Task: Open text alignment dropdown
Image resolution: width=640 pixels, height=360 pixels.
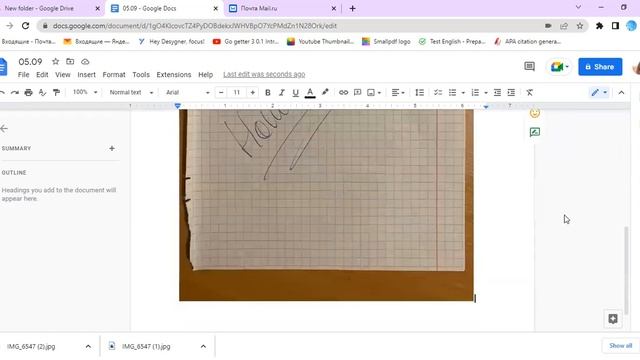Action: 398,93
